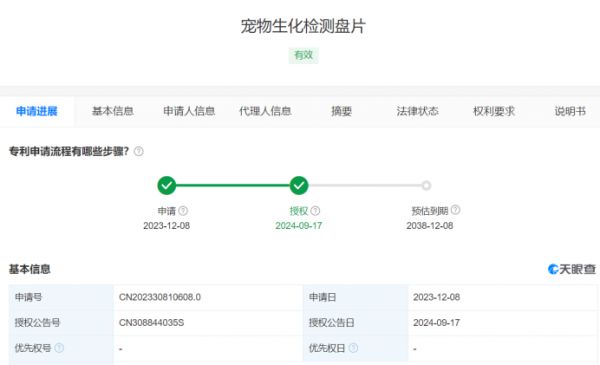Click the 授权公告号 label cell
The height and width of the screenshot is (365, 600).
click(x=61, y=323)
